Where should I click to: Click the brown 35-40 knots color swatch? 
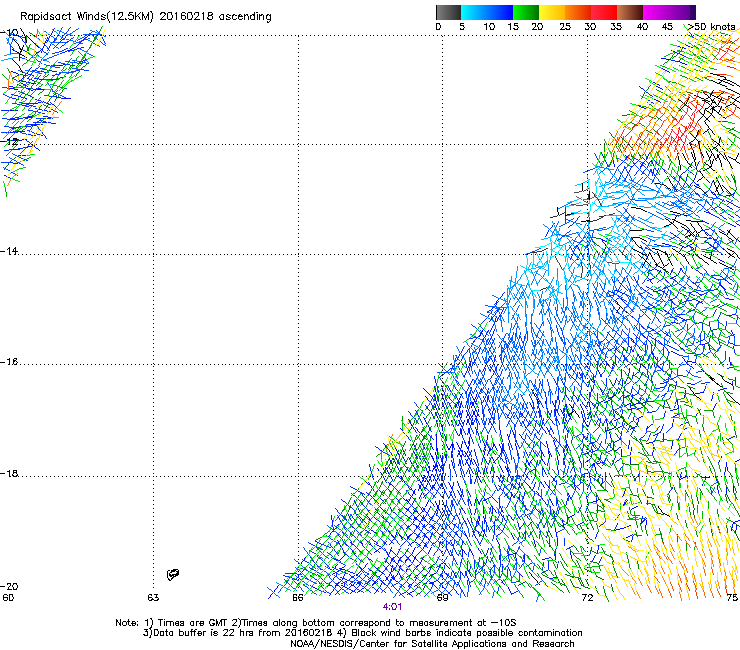click(630, 12)
